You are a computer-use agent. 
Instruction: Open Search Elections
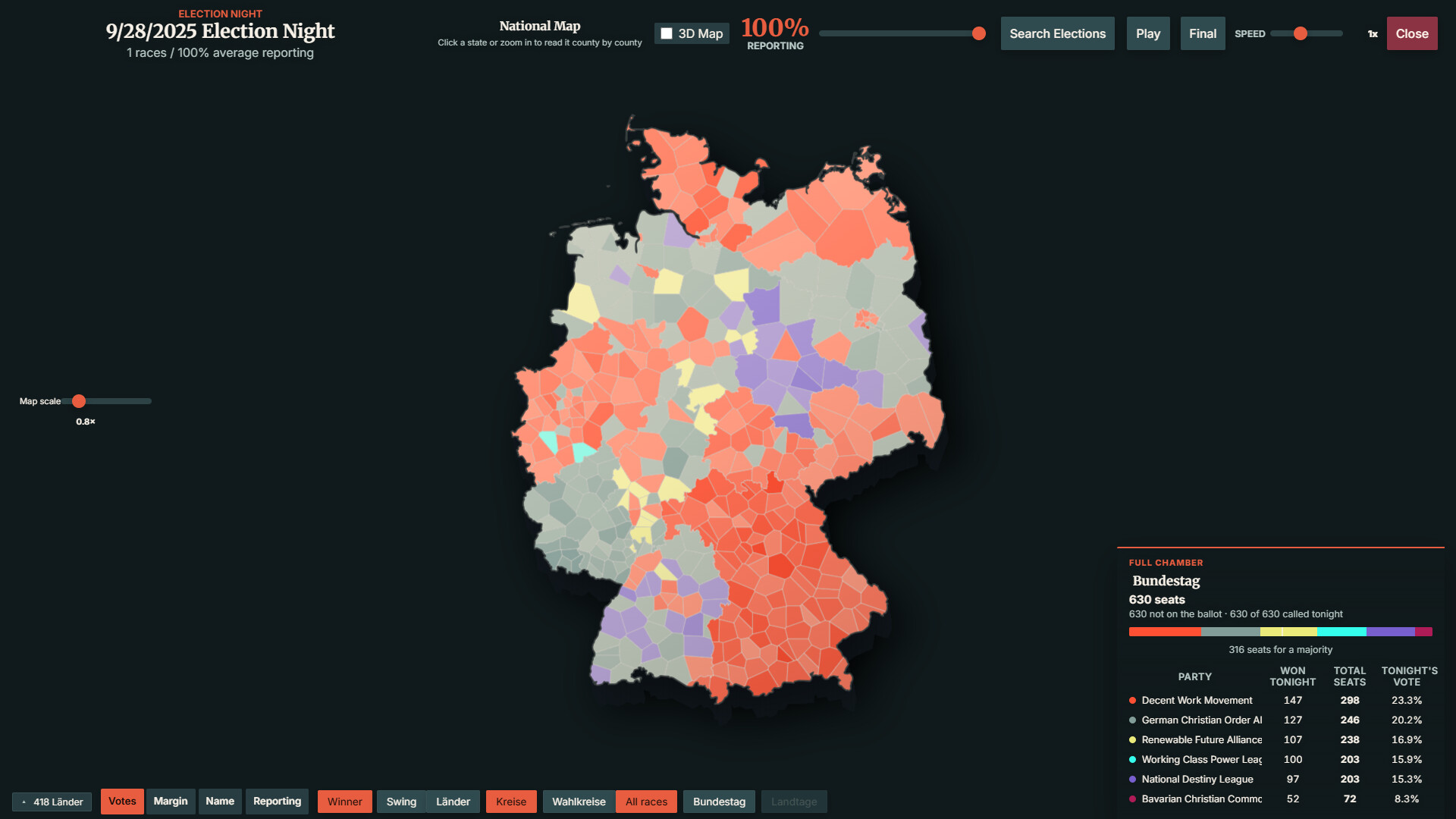click(x=1057, y=33)
